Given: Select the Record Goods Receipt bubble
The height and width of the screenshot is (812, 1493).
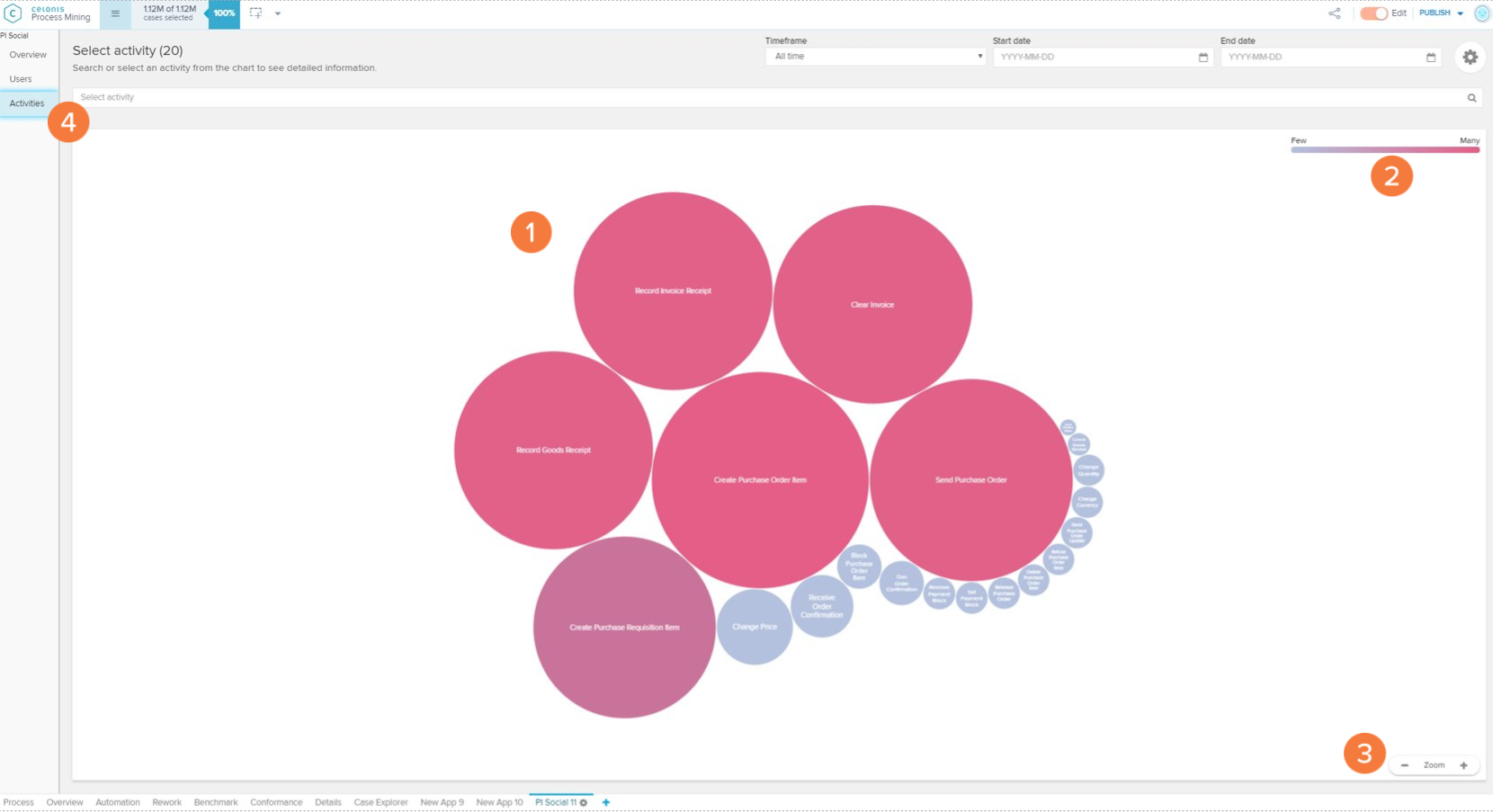Looking at the screenshot, I should click(553, 450).
